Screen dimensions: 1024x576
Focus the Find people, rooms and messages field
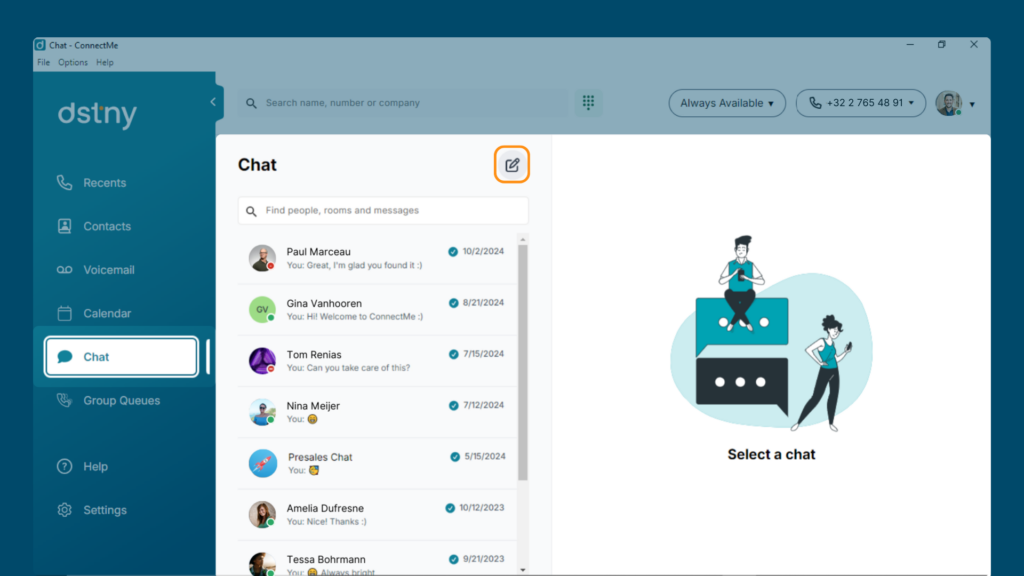[383, 210]
